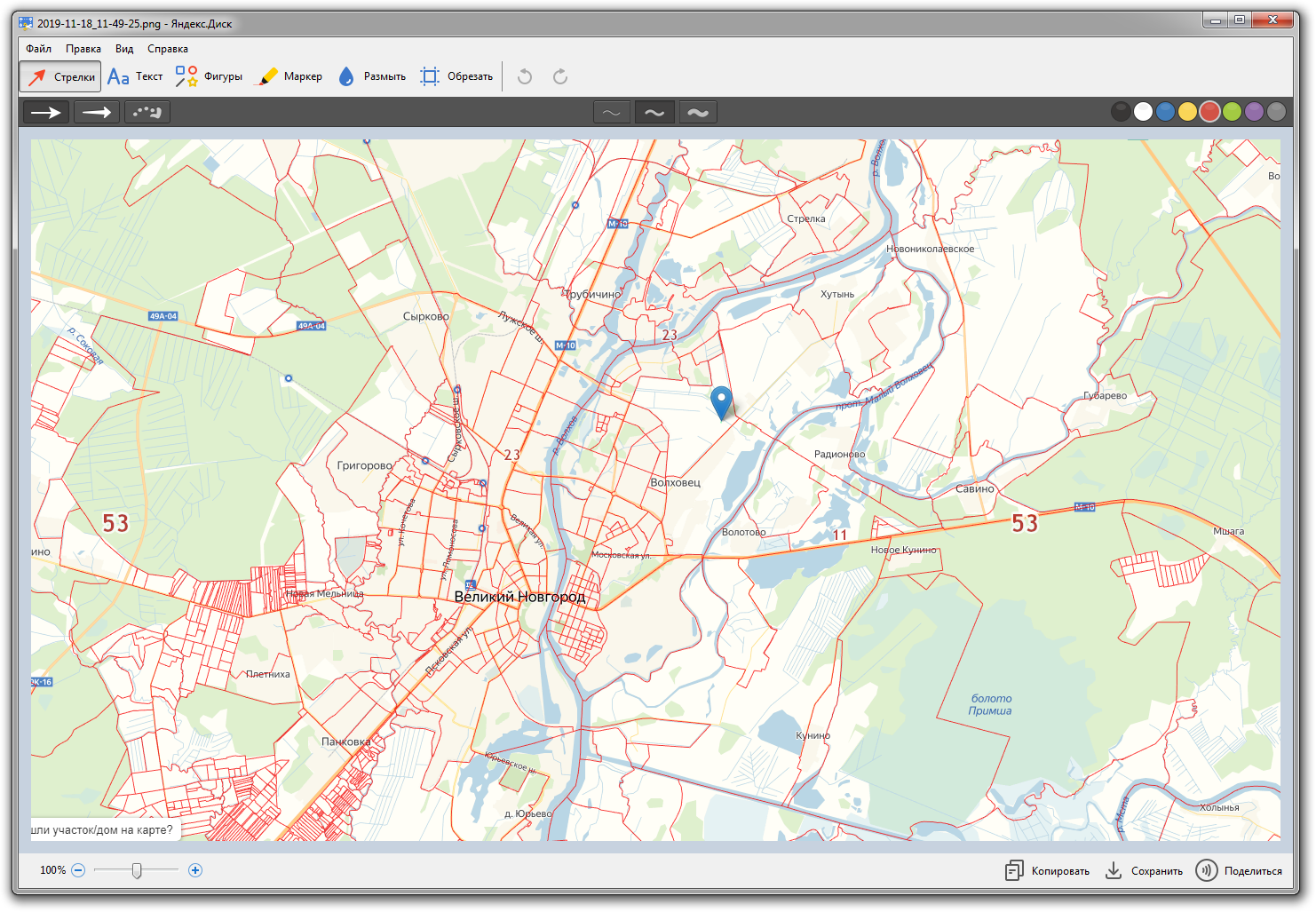Open the Справка menu
This screenshot has width=1316, height=912.
(168, 49)
